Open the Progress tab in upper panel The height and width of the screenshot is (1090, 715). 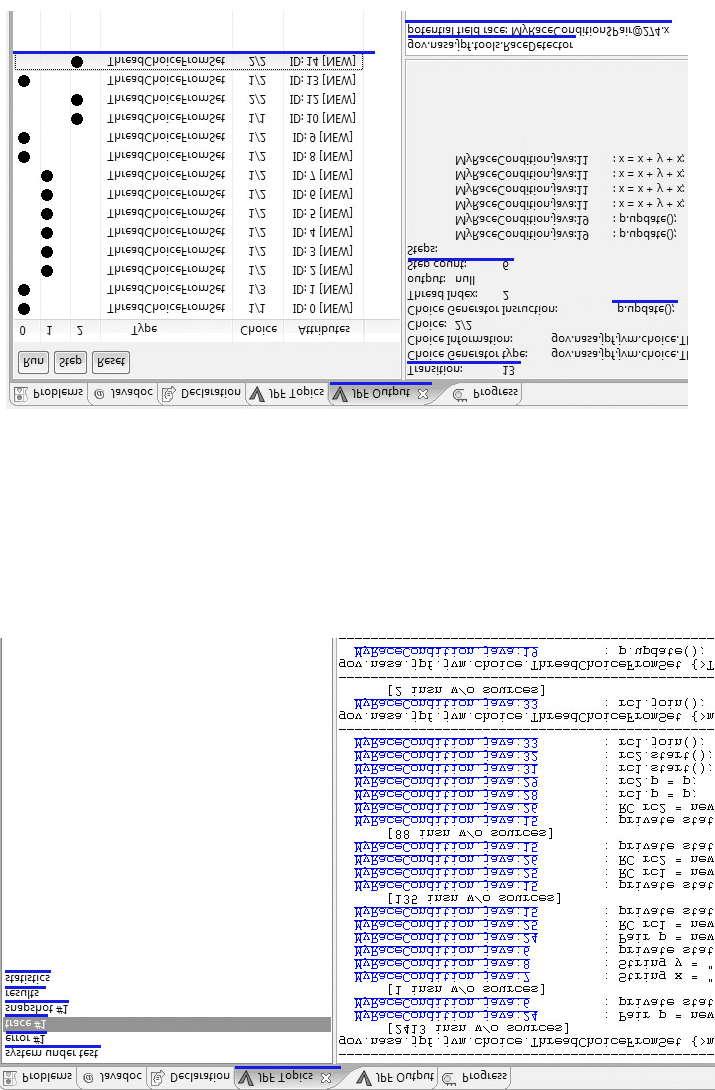pos(484,393)
